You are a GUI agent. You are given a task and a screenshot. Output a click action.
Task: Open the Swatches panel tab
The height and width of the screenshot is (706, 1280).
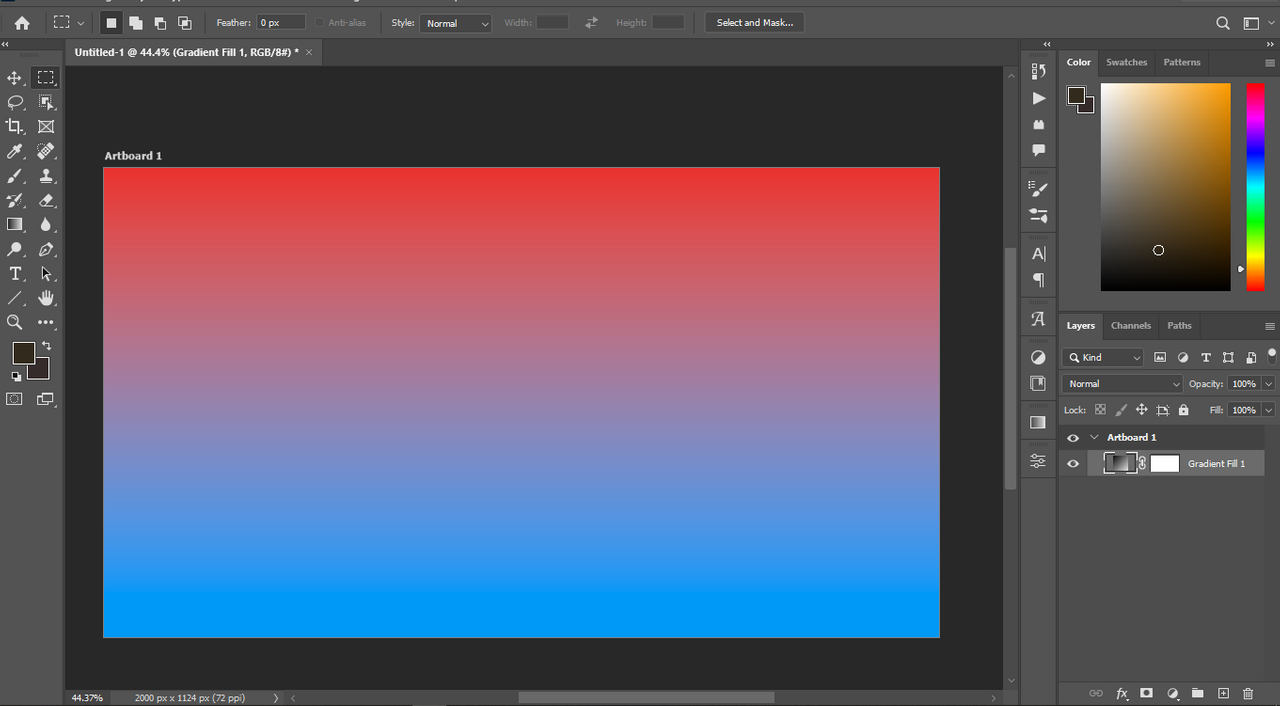(1126, 62)
